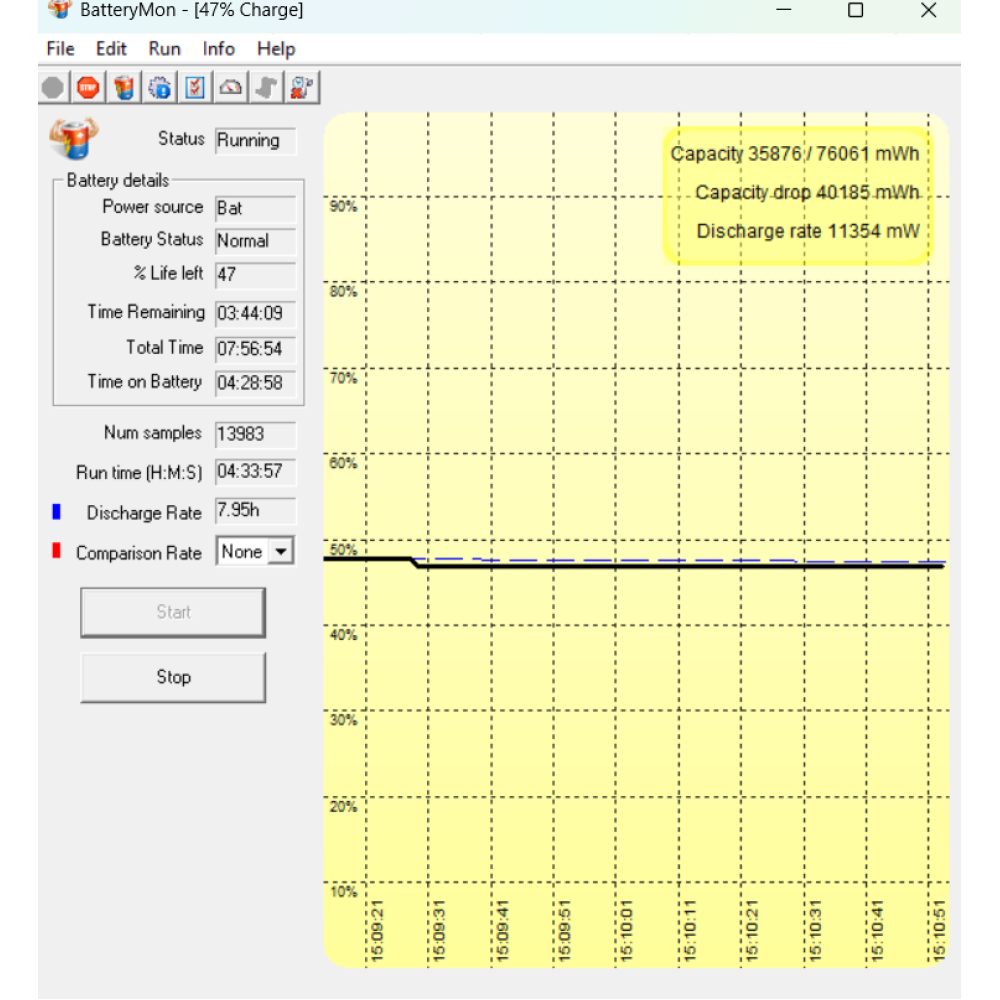Open the Run menu
Image resolution: width=1000 pixels, height=1000 pixels.
point(165,49)
